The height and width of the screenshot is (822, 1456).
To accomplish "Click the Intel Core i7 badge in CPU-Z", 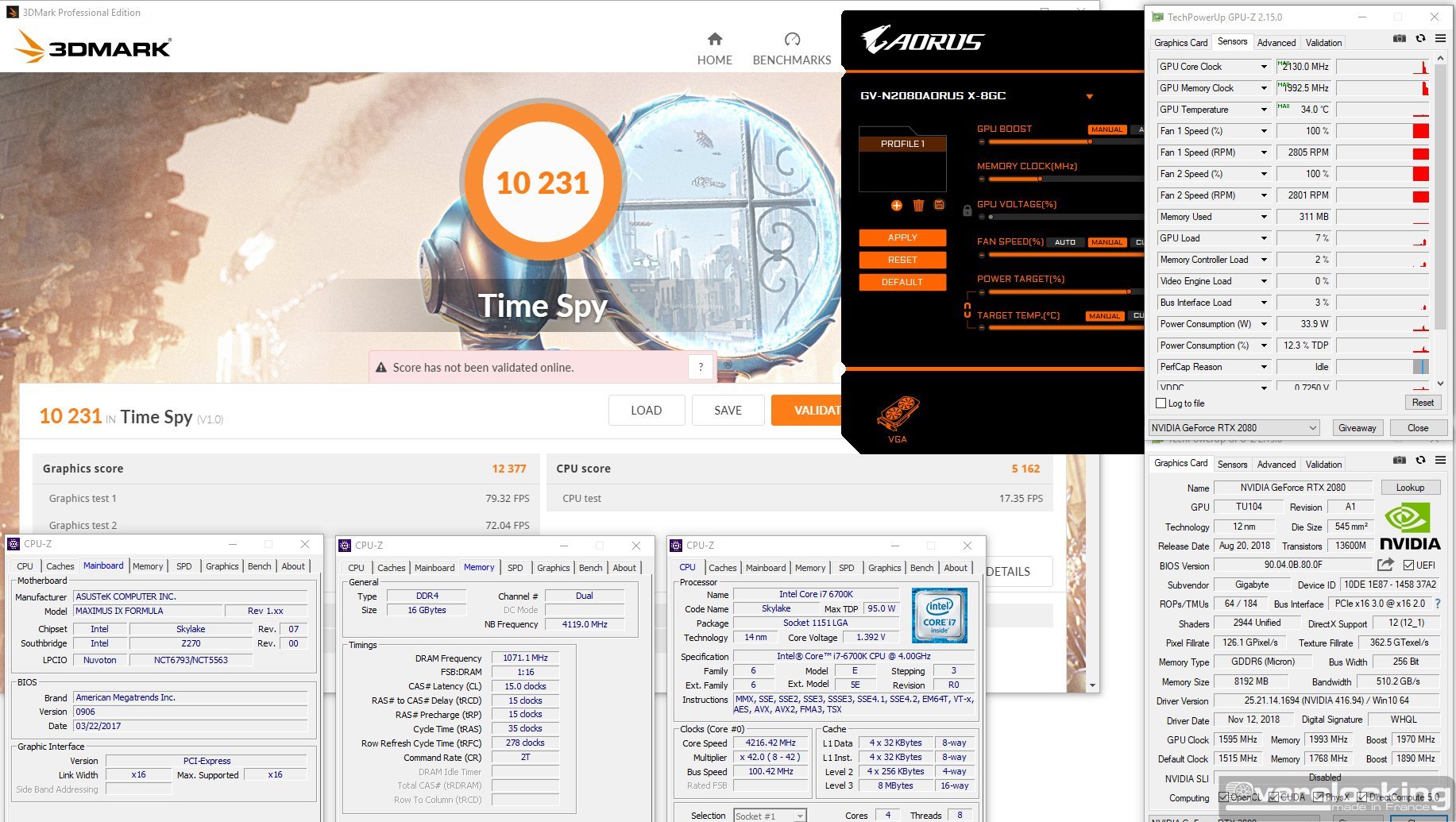I will tap(940, 616).
